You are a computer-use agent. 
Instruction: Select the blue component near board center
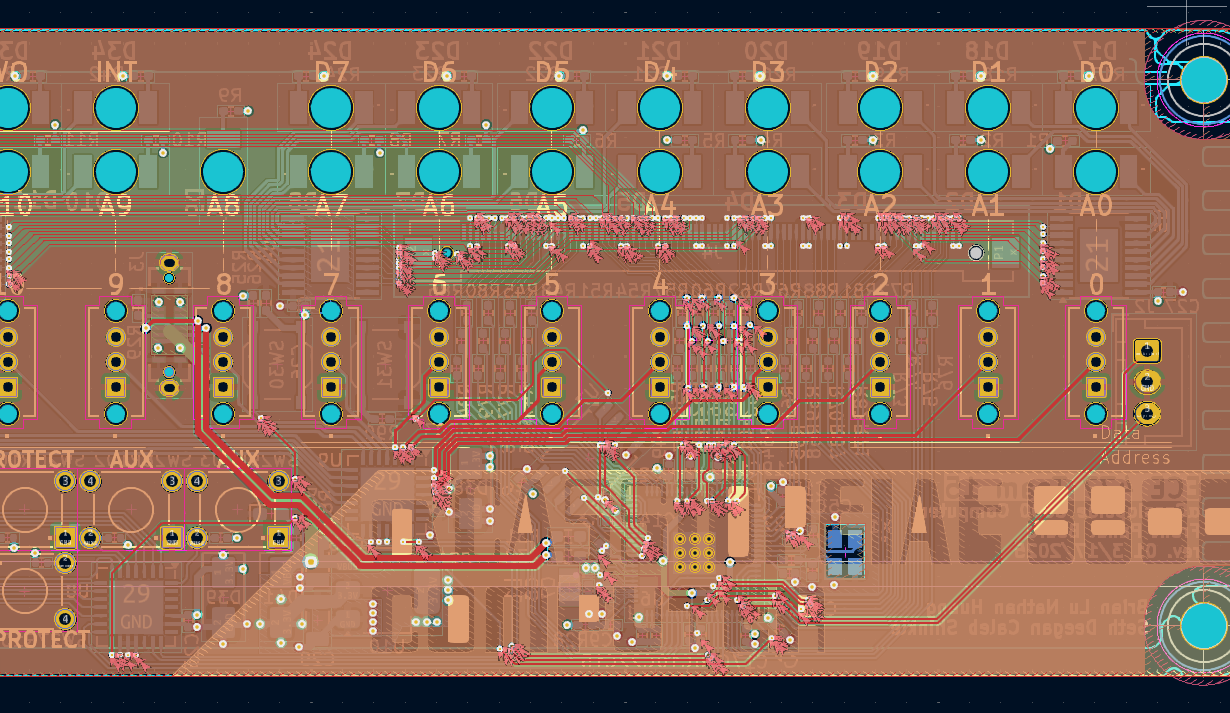845,551
